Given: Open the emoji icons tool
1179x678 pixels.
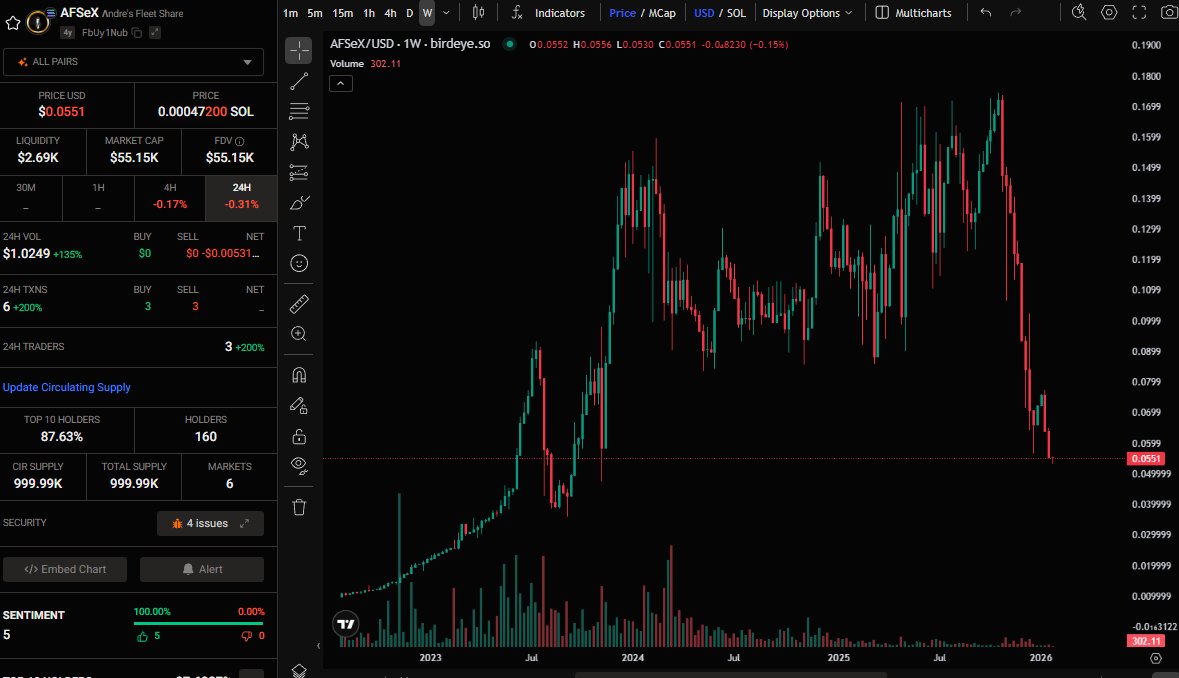Looking at the screenshot, I should (299, 263).
